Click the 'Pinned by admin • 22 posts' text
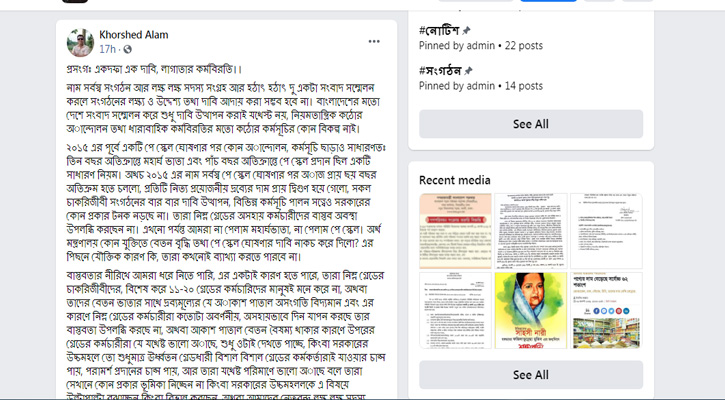The width and height of the screenshot is (725, 400). point(481,46)
